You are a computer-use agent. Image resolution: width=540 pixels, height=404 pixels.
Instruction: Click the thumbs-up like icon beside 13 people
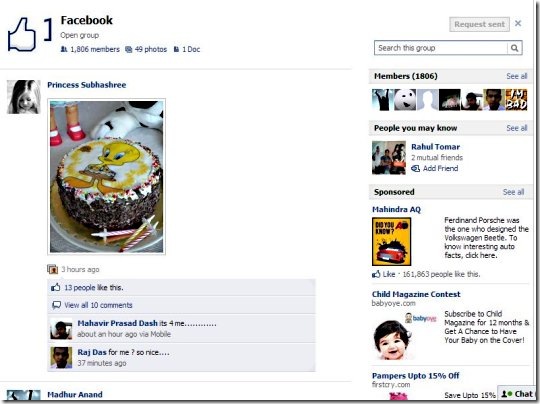click(55, 287)
